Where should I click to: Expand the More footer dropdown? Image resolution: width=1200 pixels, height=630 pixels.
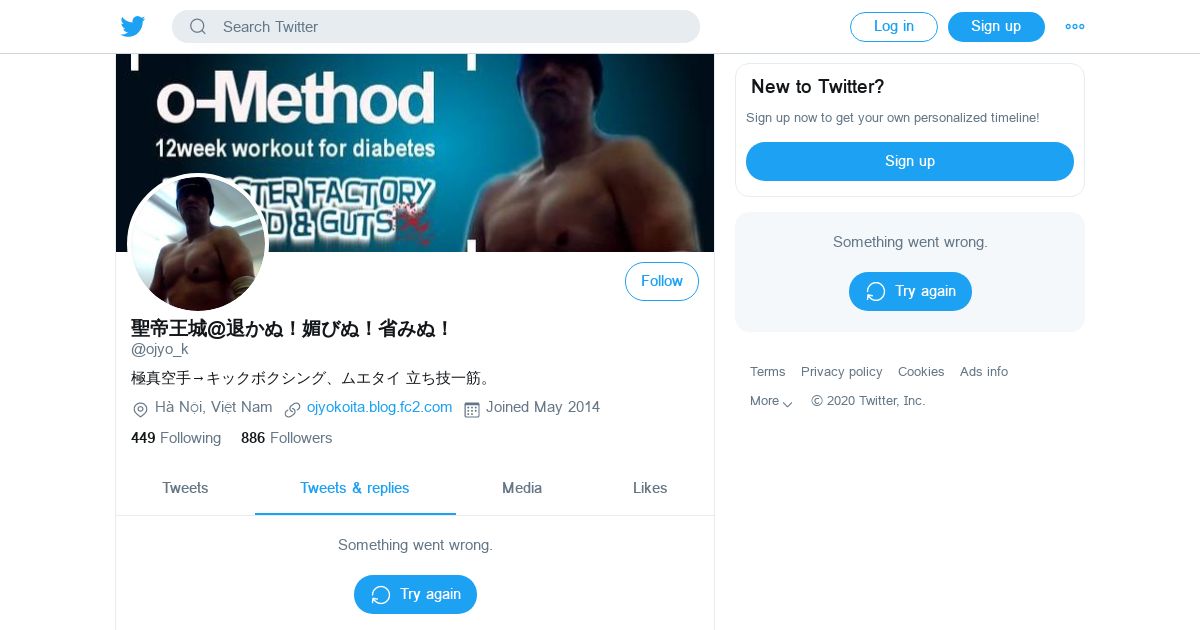coord(771,401)
